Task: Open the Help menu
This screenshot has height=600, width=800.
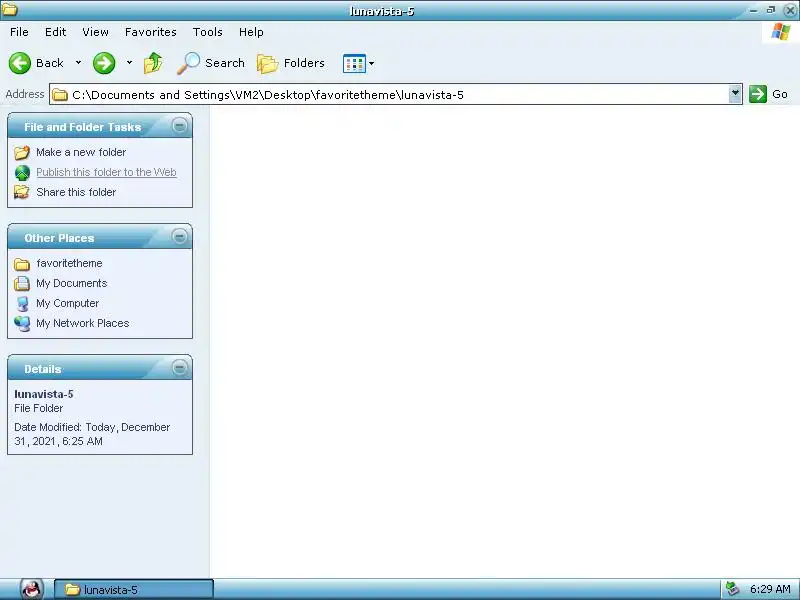Action: (x=251, y=32)
